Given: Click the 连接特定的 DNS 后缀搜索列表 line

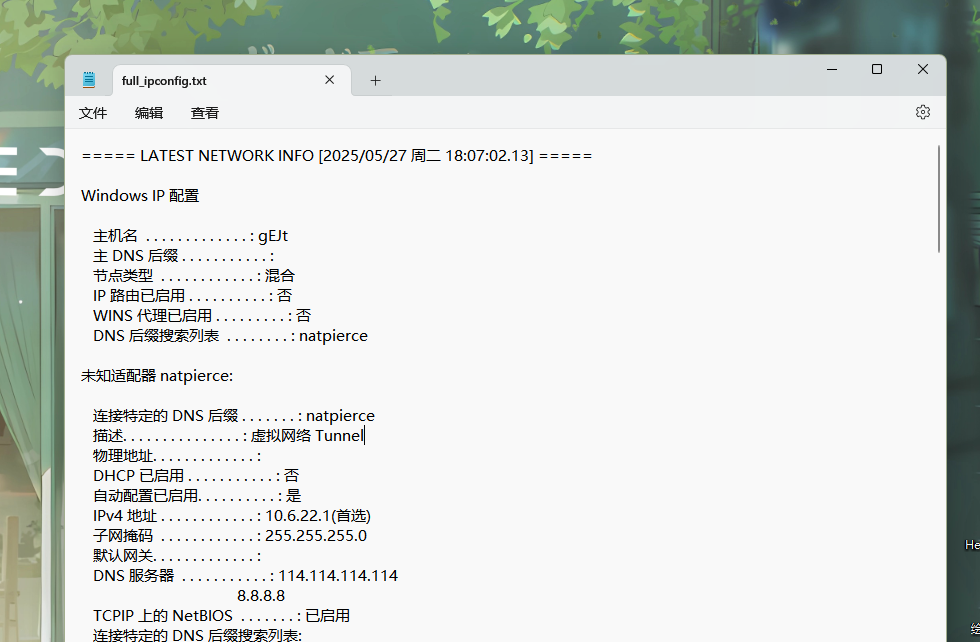Looking at the screenshot, I should (198, 635).
